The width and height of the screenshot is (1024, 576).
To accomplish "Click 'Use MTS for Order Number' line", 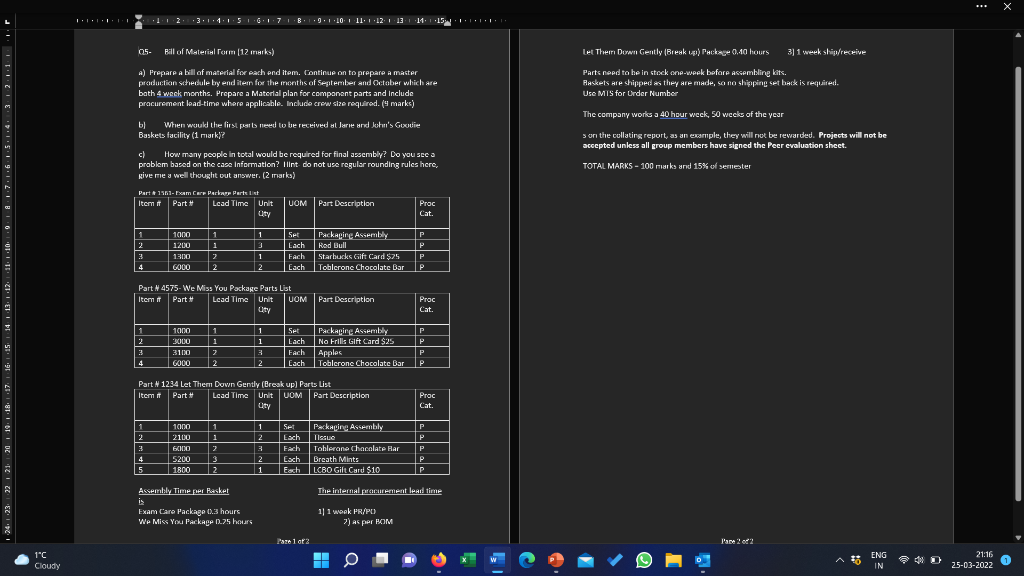I will pos(630,93).
